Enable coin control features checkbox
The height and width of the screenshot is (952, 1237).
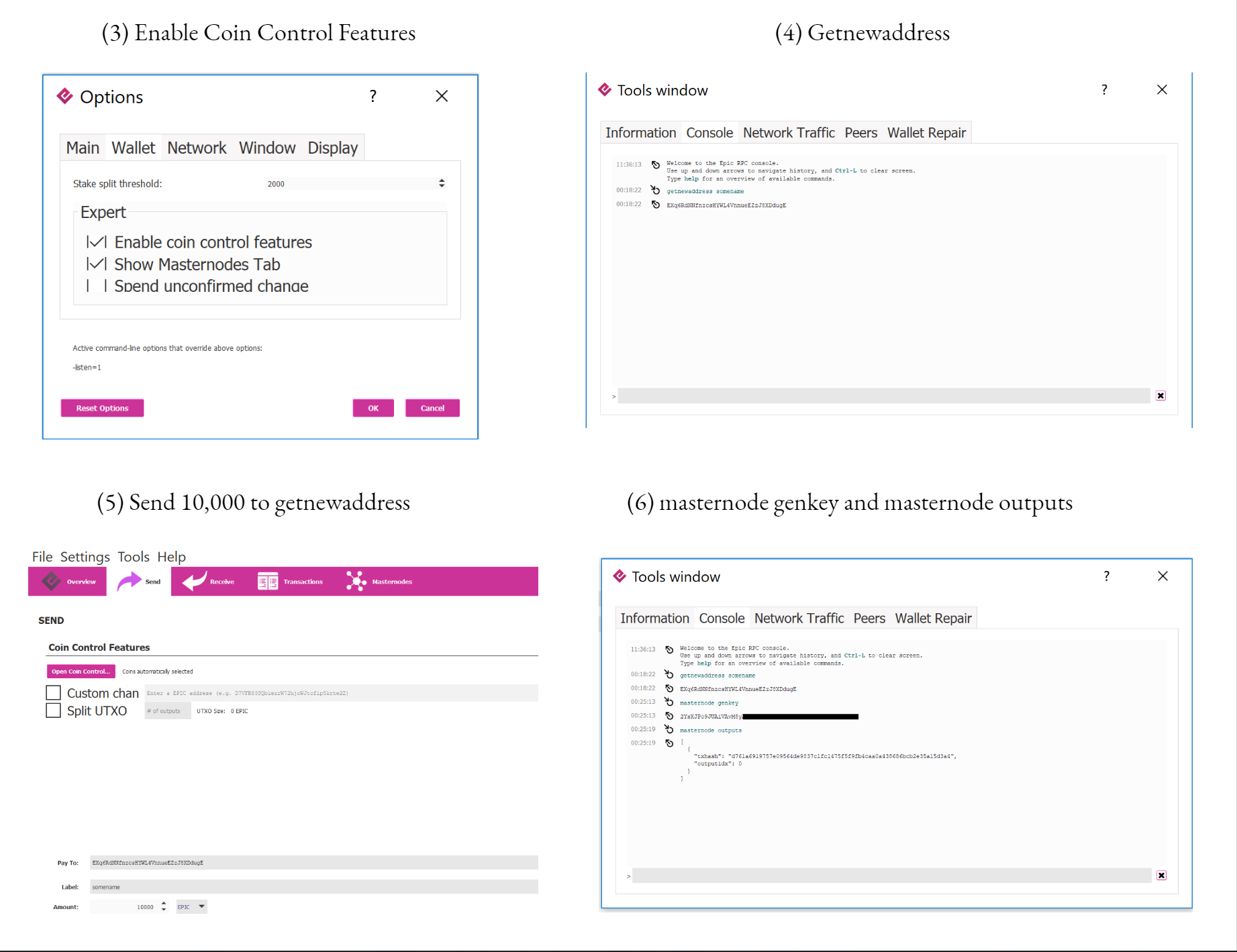click(x=97, y=242)
